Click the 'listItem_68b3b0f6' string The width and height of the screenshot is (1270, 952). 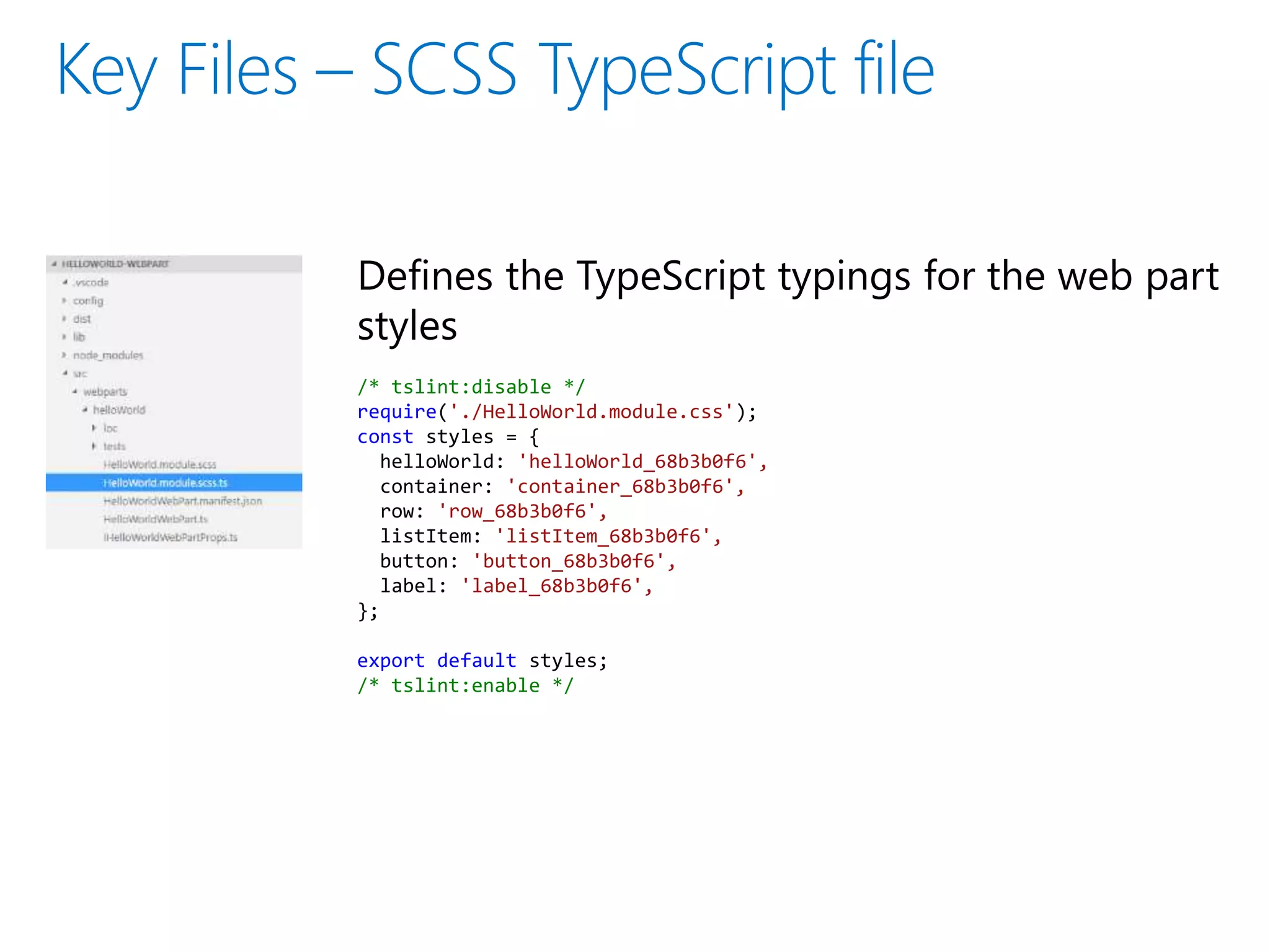pos(603,536)
